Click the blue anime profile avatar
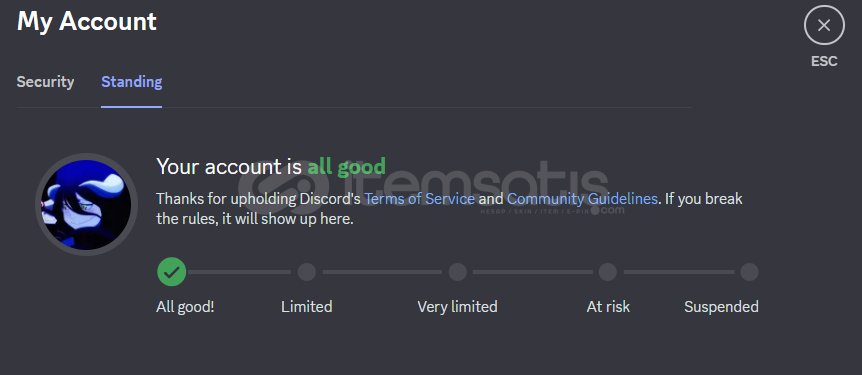 pos(86,205)
